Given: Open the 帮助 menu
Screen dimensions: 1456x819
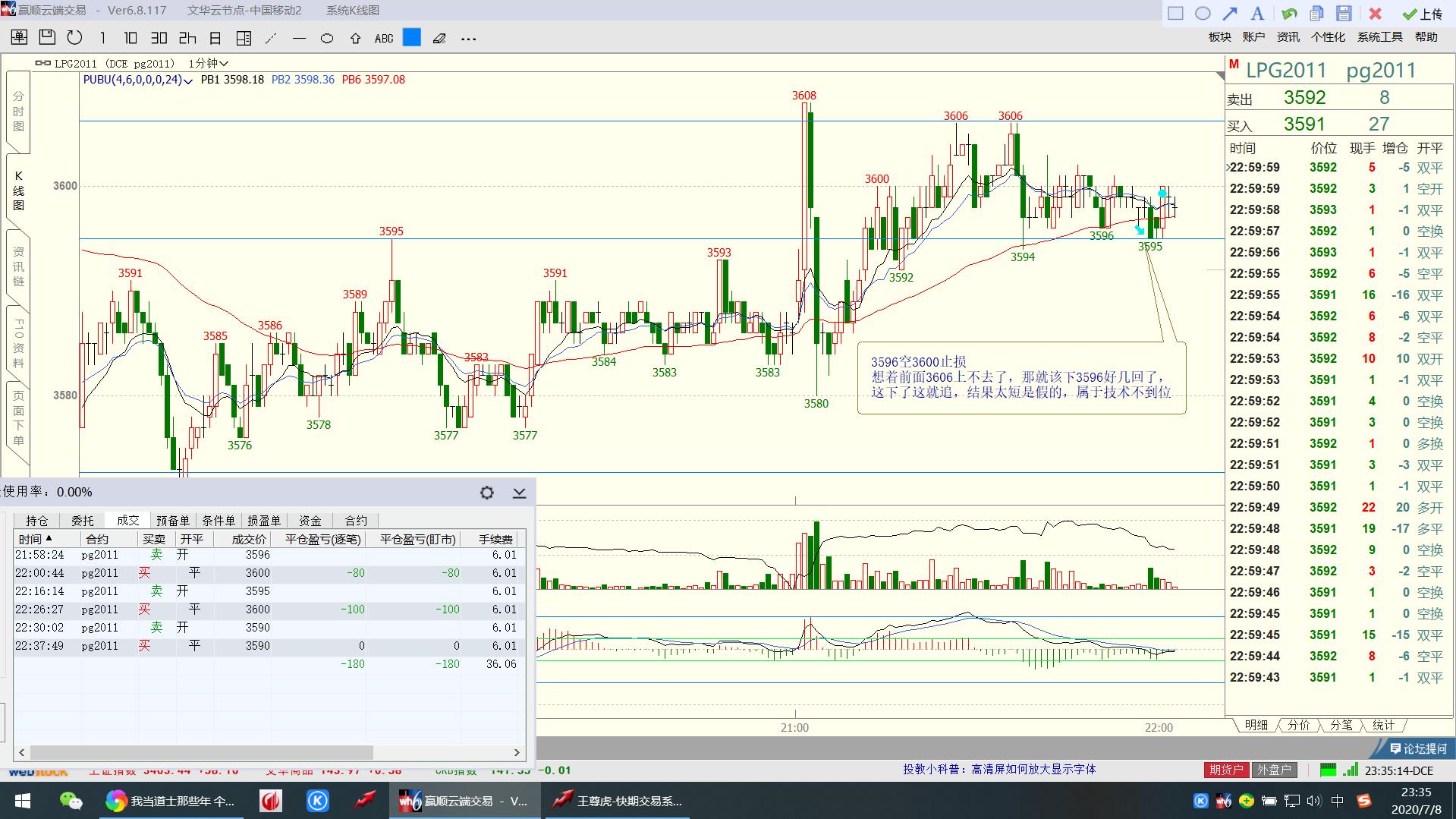Looking at the screenshot, I should click(1426, 36).
